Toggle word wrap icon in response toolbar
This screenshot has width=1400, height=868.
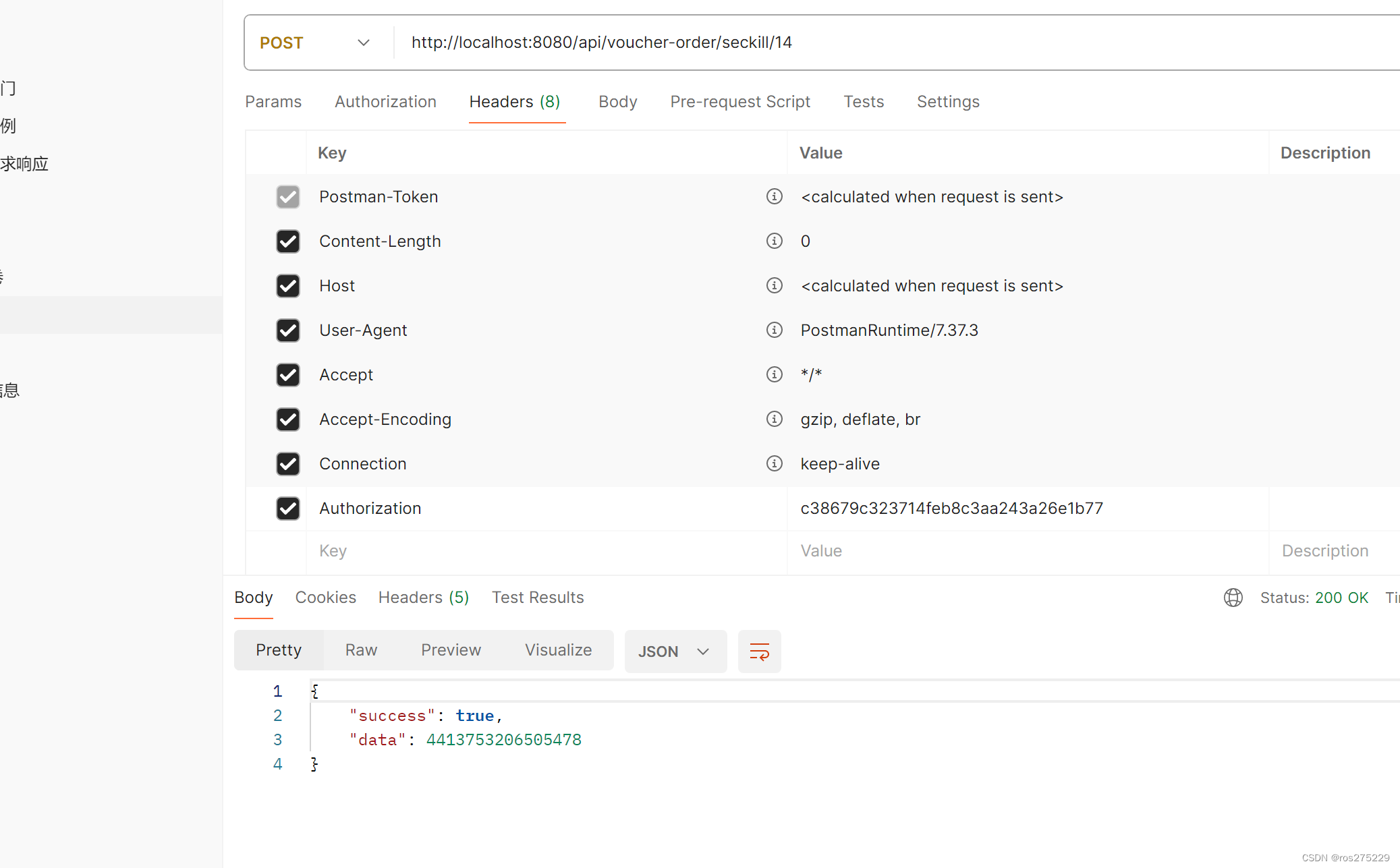coord(759,651)
